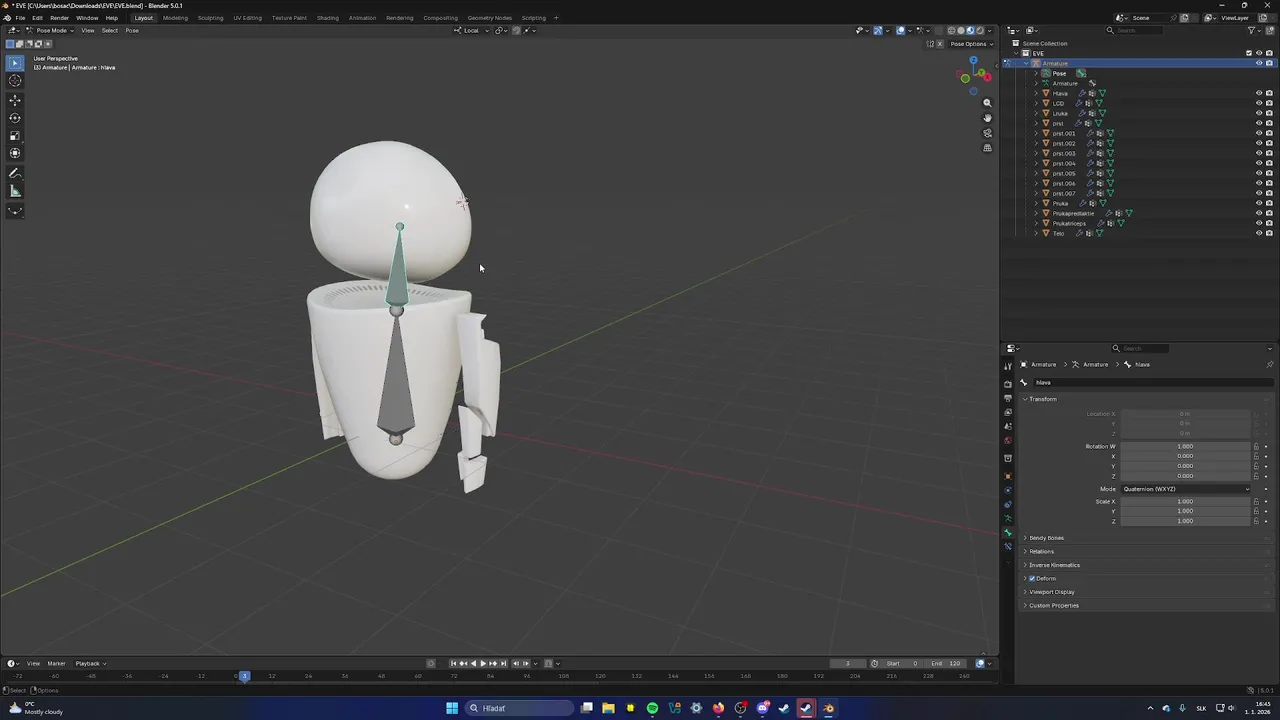Expand the Bendy Bones panel
This screenshot has height=720, width=1280.
1046,538
